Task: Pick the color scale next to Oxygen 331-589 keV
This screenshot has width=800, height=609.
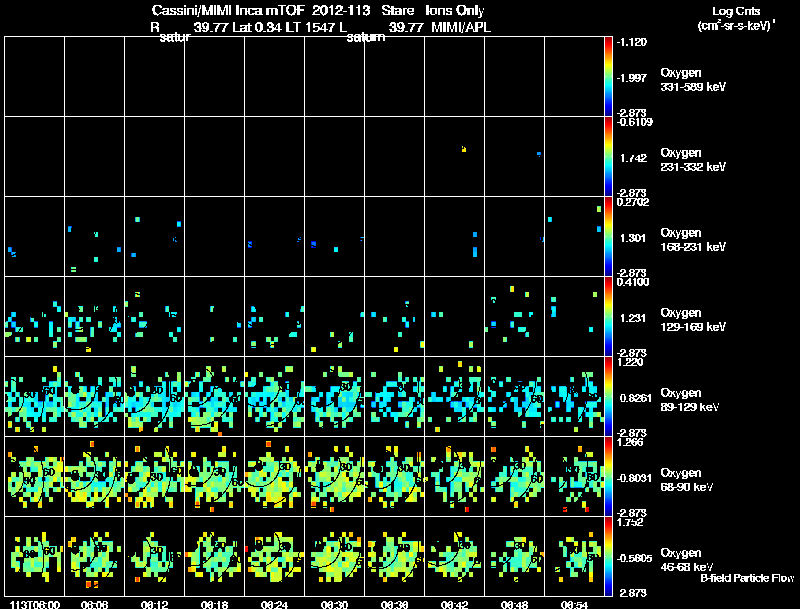Action: coord(608,77)
